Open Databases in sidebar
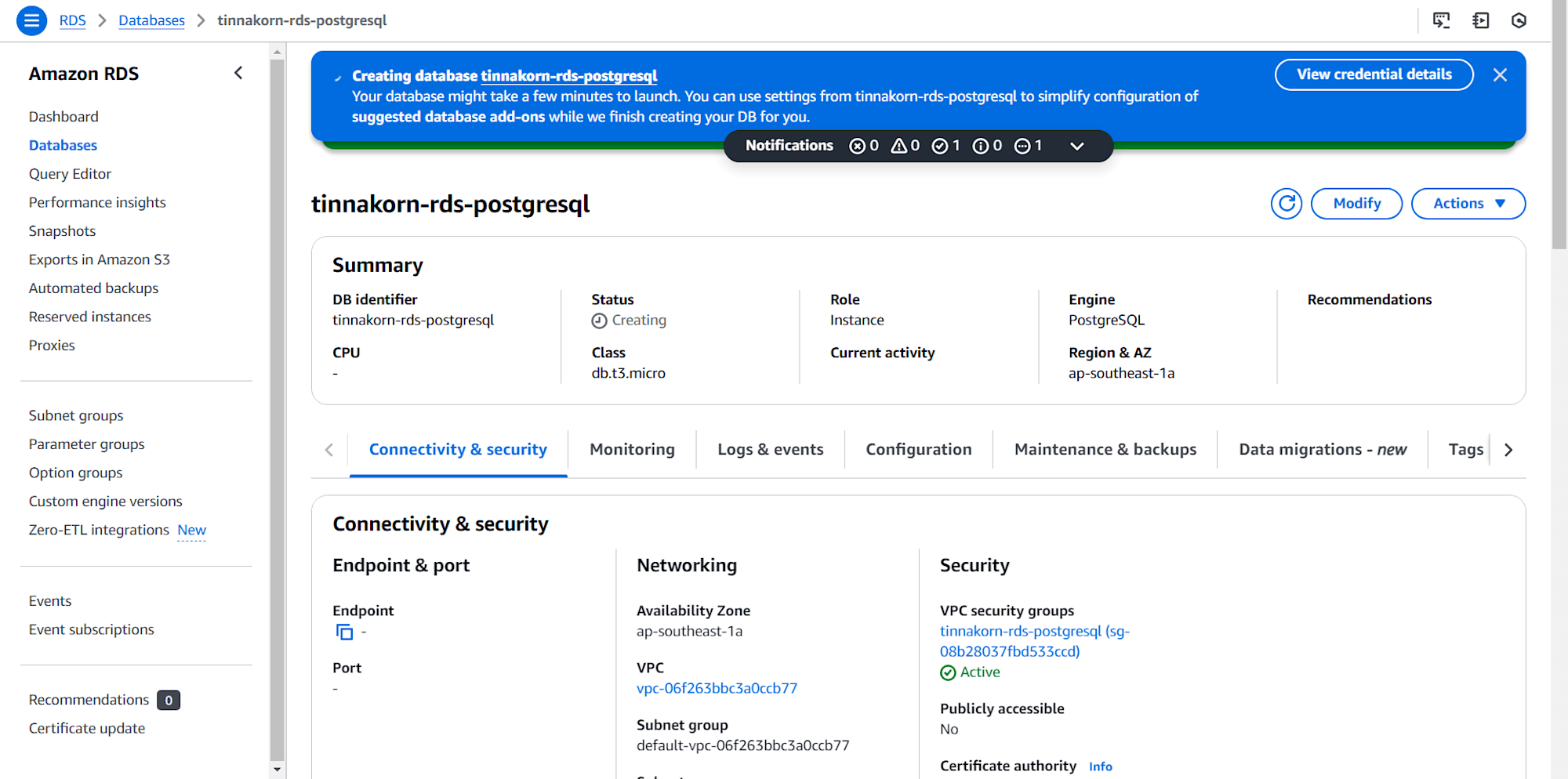This screenshot has width=1568, height=779. click(63, 145)
